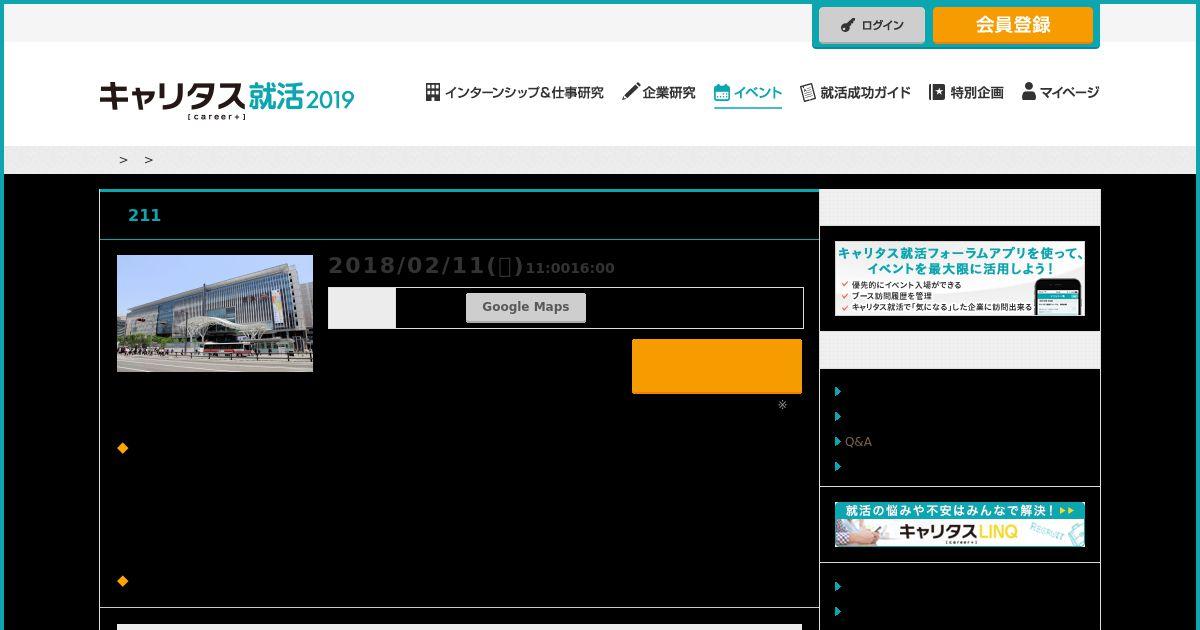
Task: Click the 会員登録 register button
Action: click(x=1013, y=26)
